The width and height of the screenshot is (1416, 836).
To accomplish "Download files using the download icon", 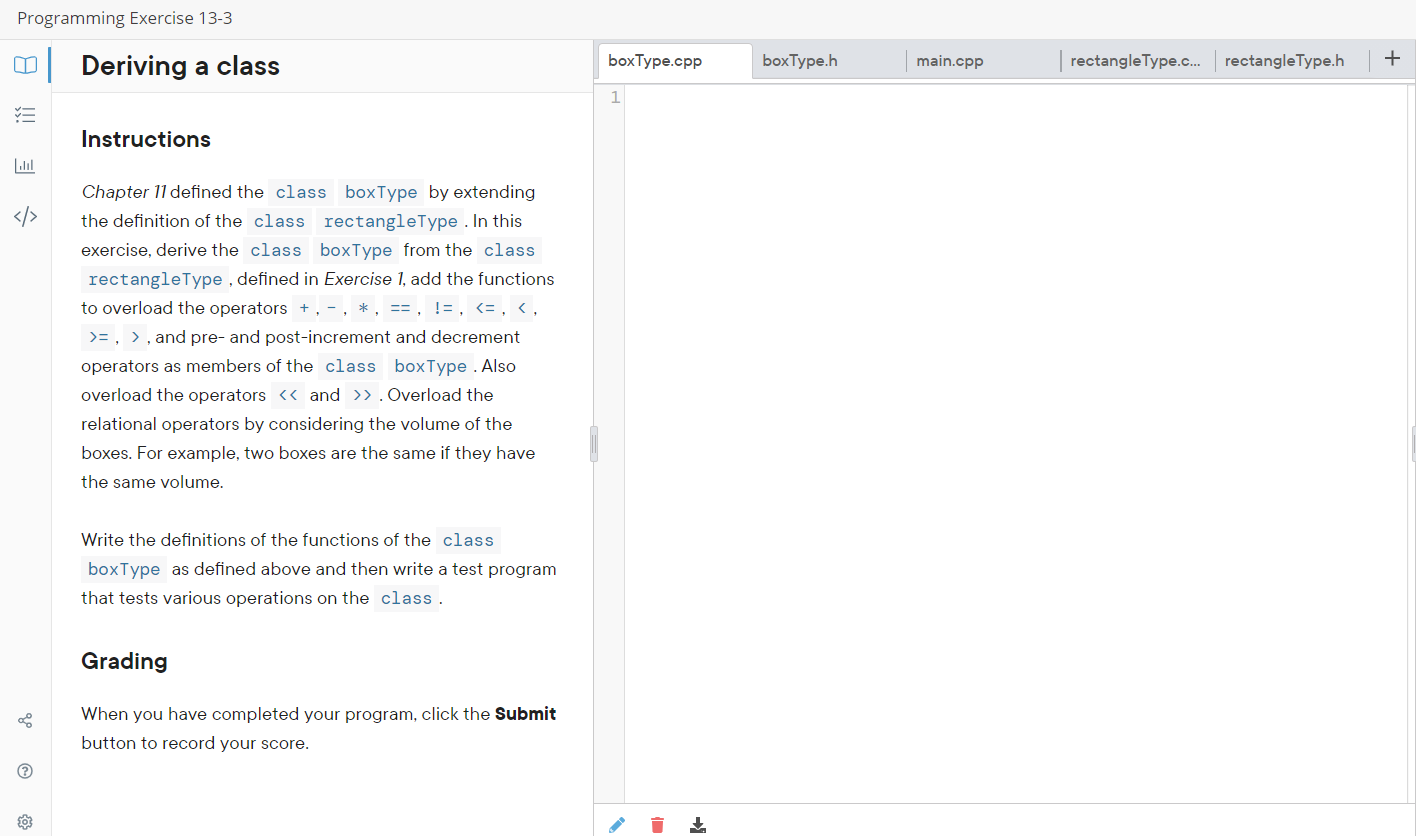I will click(x=697, y=824).
